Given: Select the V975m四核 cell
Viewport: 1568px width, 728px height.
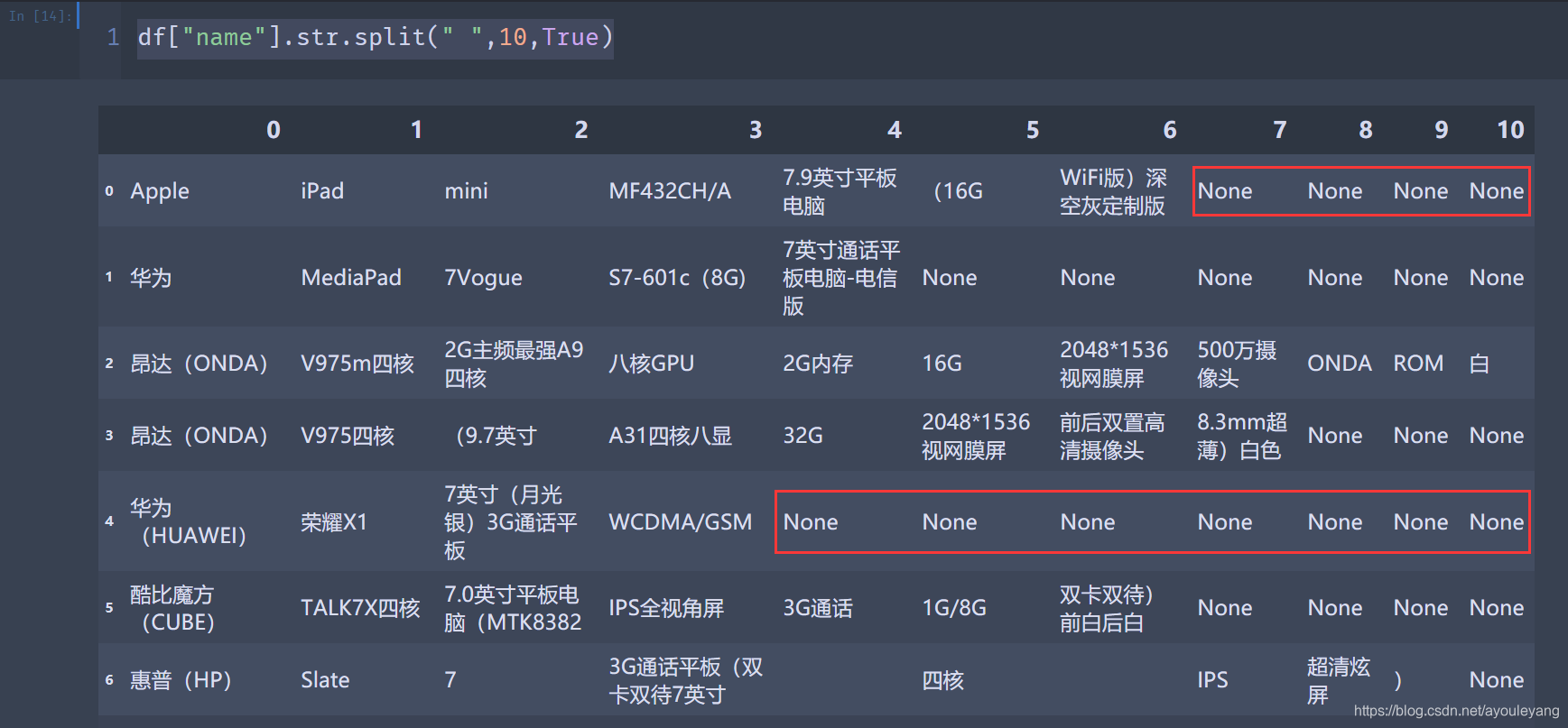Looking at the screenshot, I should 357,364.
